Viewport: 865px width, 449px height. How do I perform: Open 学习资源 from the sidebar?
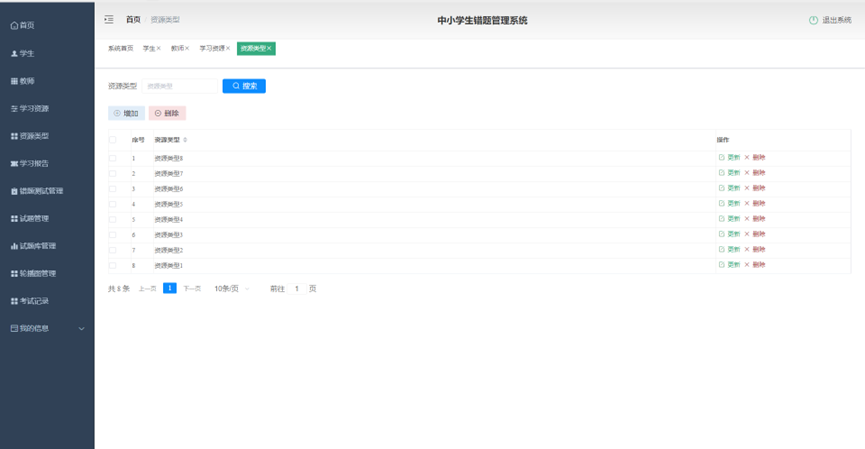coord(30,109)
